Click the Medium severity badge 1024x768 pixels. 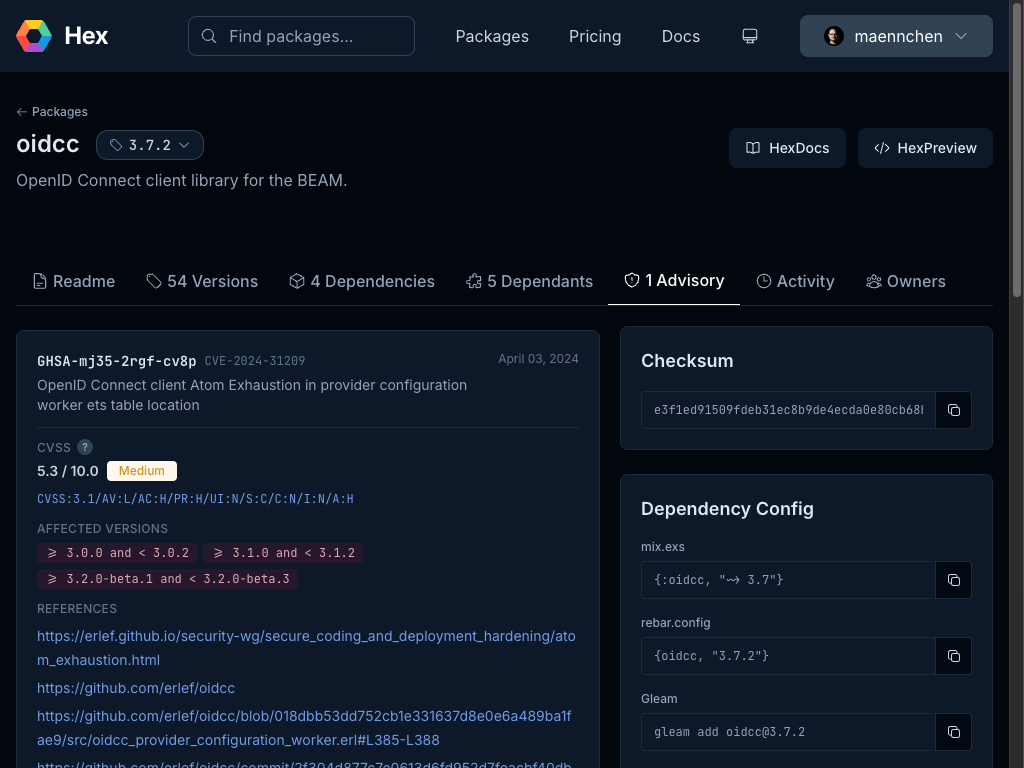point(142,471)
